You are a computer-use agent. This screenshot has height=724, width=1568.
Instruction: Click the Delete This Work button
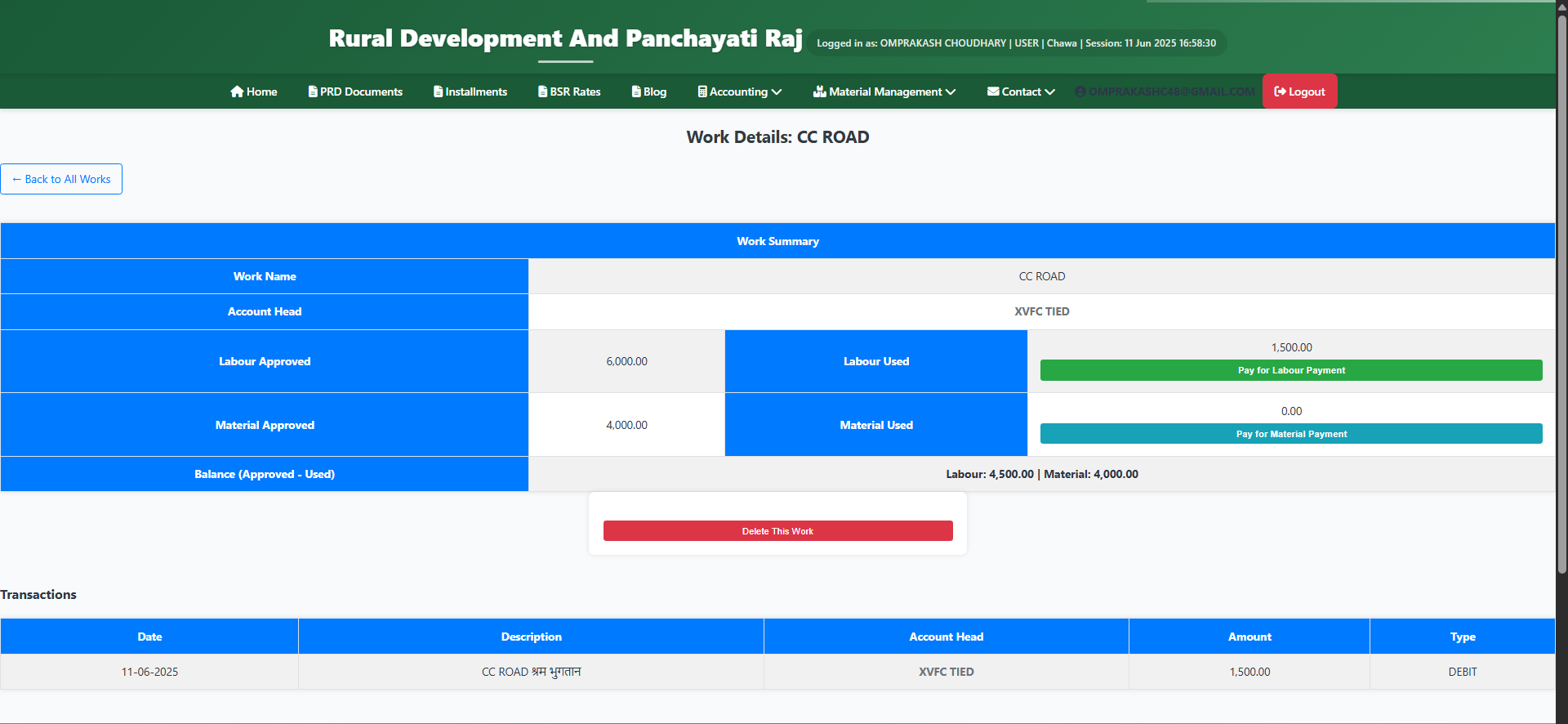[777, 531]
